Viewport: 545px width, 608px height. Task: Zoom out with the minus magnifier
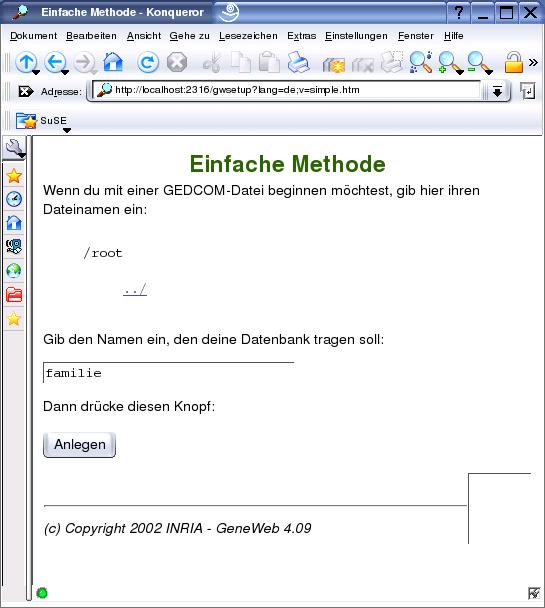point(479,62)
